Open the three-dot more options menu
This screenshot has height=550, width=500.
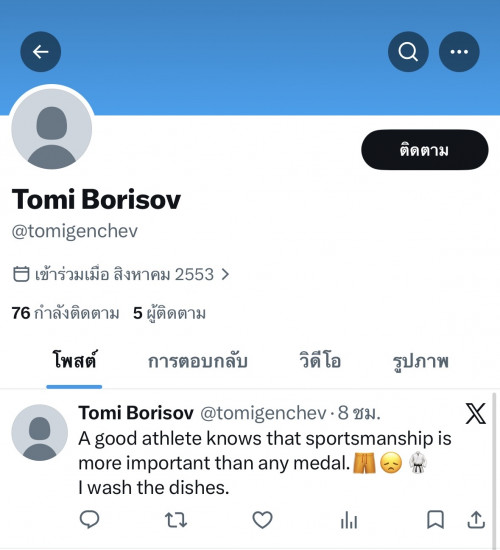pos(459,52)
